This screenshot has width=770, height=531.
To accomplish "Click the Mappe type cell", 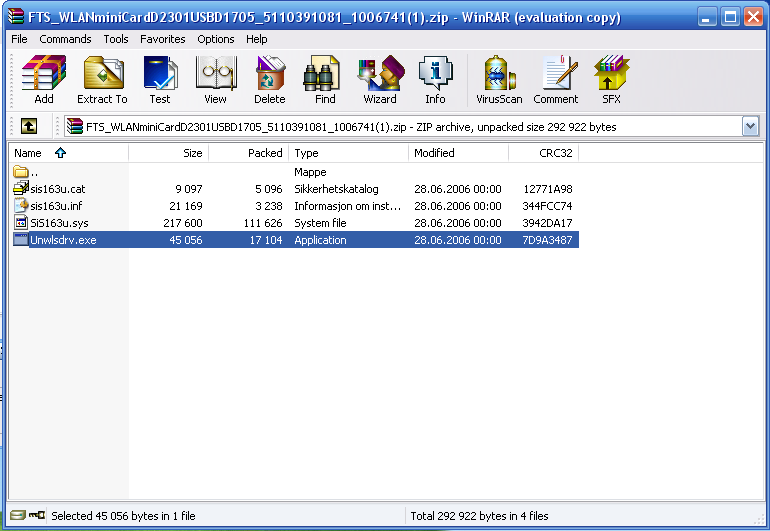I will [x=310, y=172].
